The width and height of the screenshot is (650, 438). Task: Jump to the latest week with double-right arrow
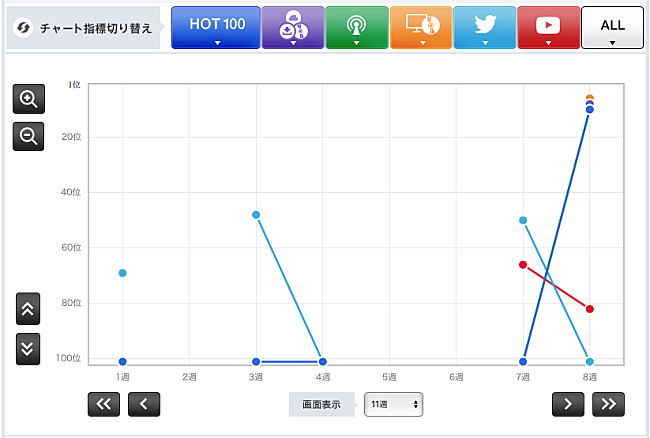coord(607,404)
